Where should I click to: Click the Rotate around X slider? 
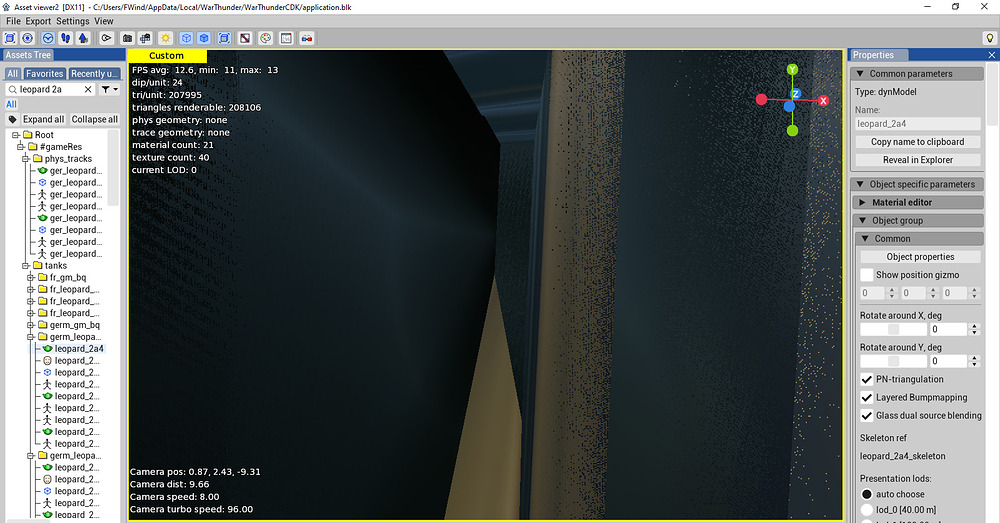(x=893, y=329)
